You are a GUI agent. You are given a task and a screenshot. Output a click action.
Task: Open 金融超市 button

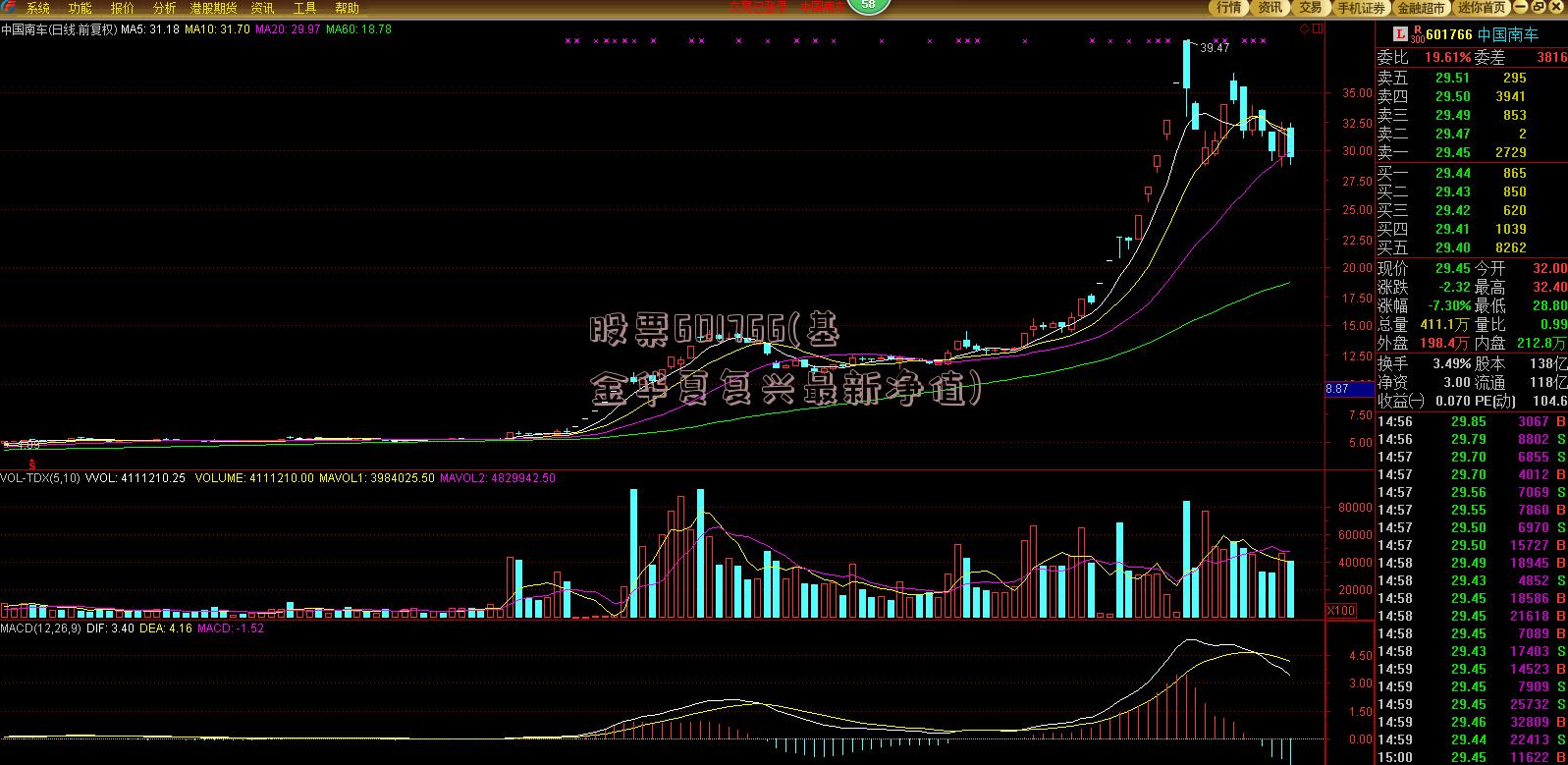[1422, 8]
